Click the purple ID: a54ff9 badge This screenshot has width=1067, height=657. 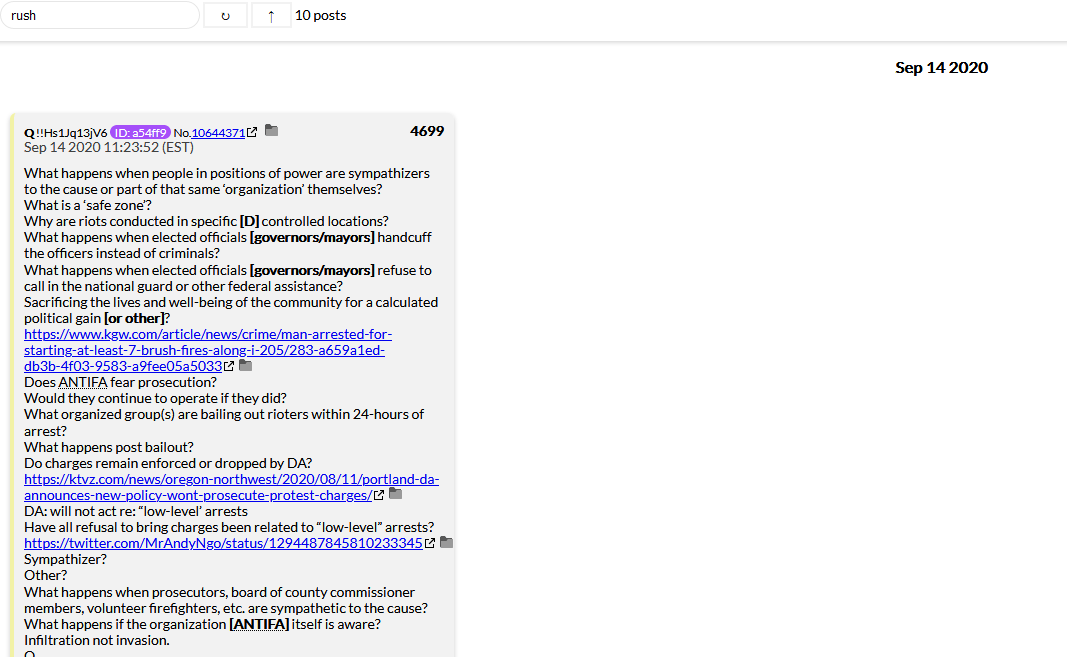pos(140,133)
